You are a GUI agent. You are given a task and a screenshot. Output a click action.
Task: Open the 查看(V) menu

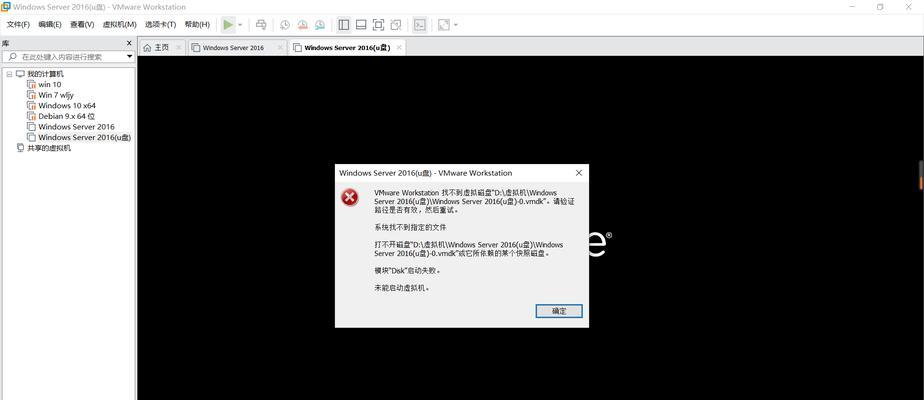click(x=82, y=25)
